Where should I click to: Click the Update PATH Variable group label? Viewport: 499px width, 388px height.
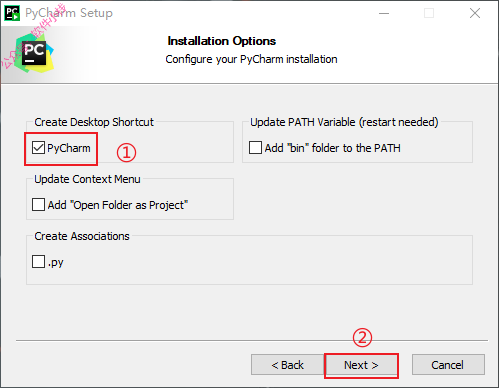coord(344,122)
